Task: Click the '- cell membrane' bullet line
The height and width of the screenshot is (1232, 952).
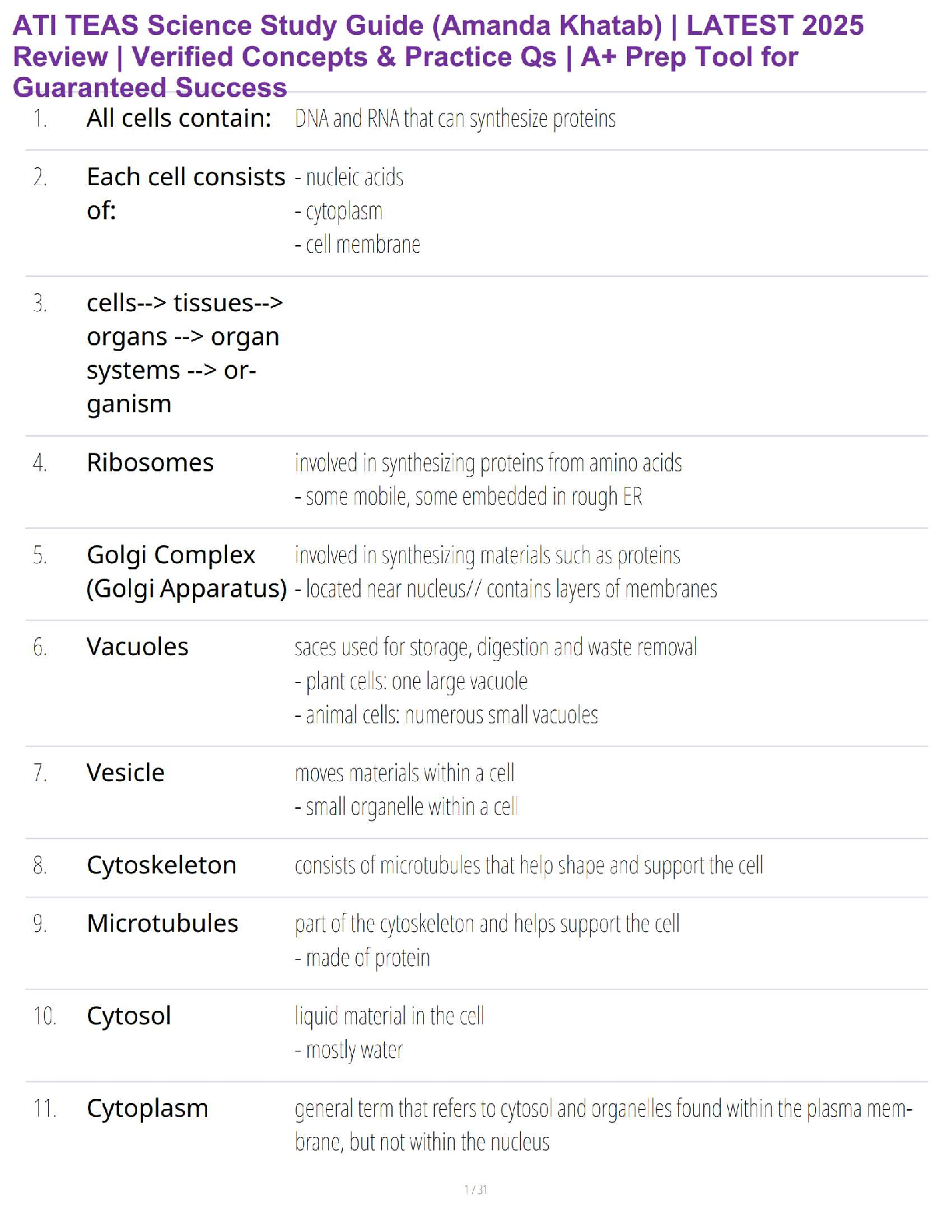Action: pos(358,245)
